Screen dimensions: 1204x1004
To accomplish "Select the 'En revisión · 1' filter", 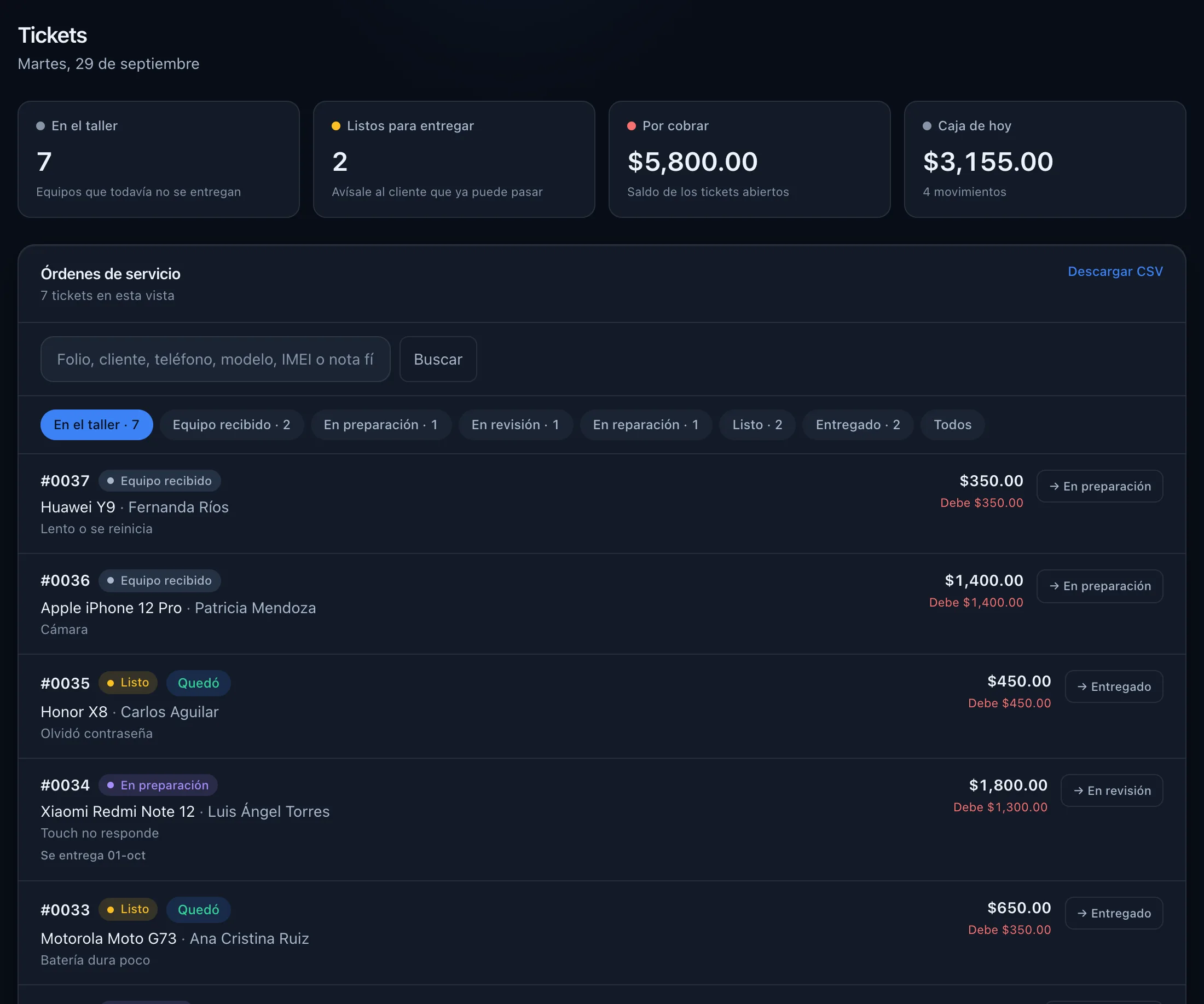I will [x=516, y=425].
